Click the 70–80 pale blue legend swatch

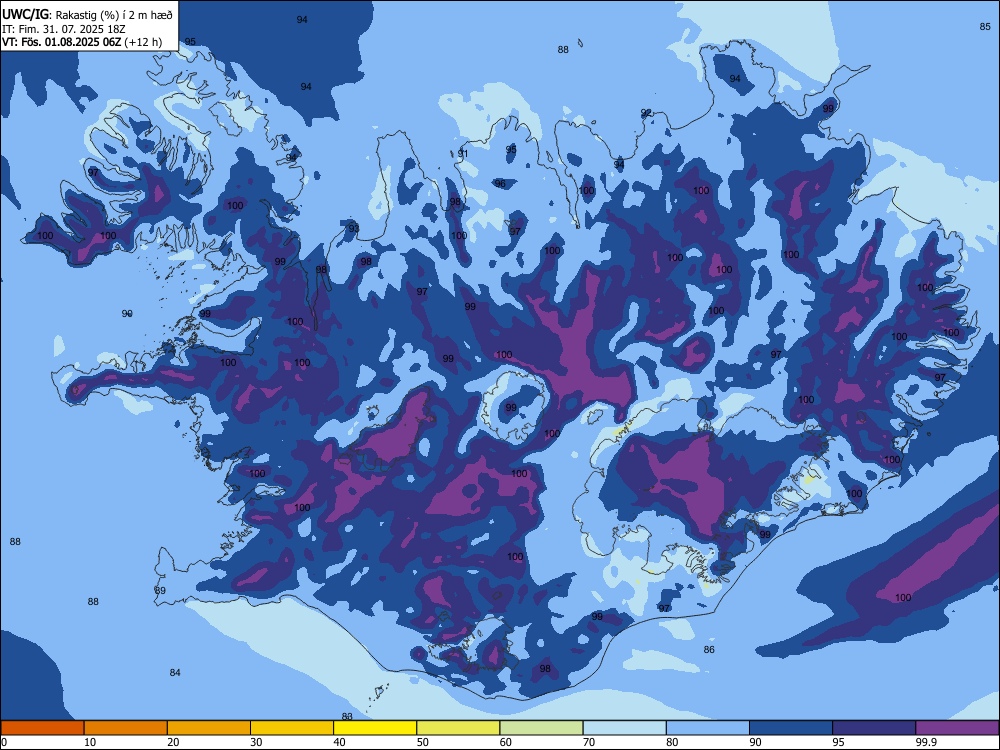pyautogui.click(x=624, y=728)
